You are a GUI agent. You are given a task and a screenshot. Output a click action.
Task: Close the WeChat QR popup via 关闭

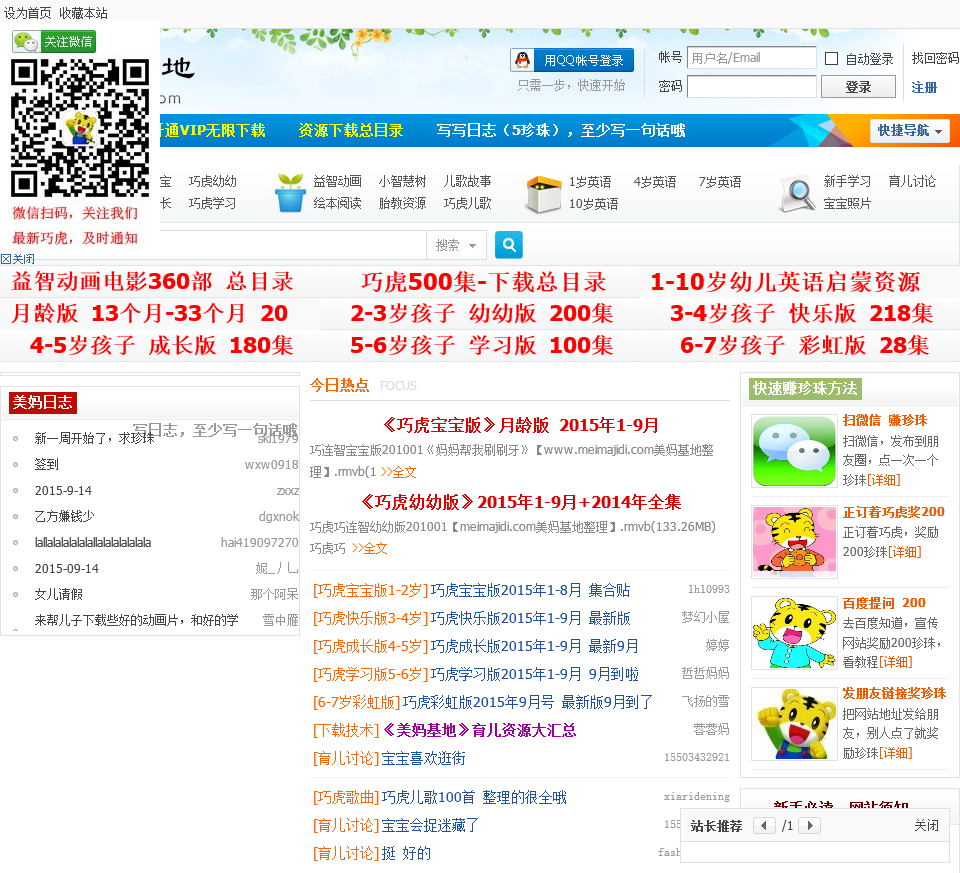18,258
